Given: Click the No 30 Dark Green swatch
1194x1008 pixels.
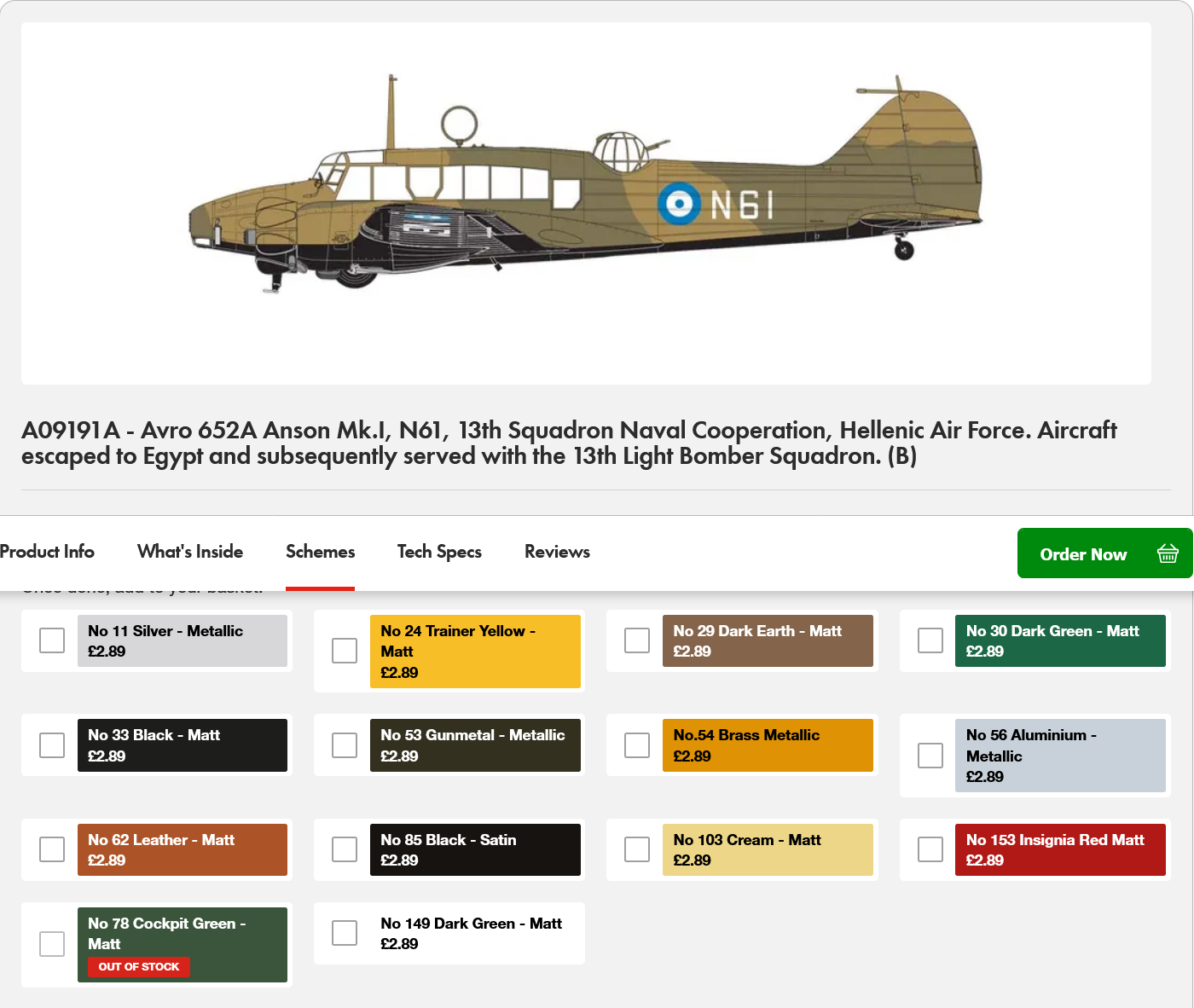Looking at the screenshot, I should (1060, 640).
